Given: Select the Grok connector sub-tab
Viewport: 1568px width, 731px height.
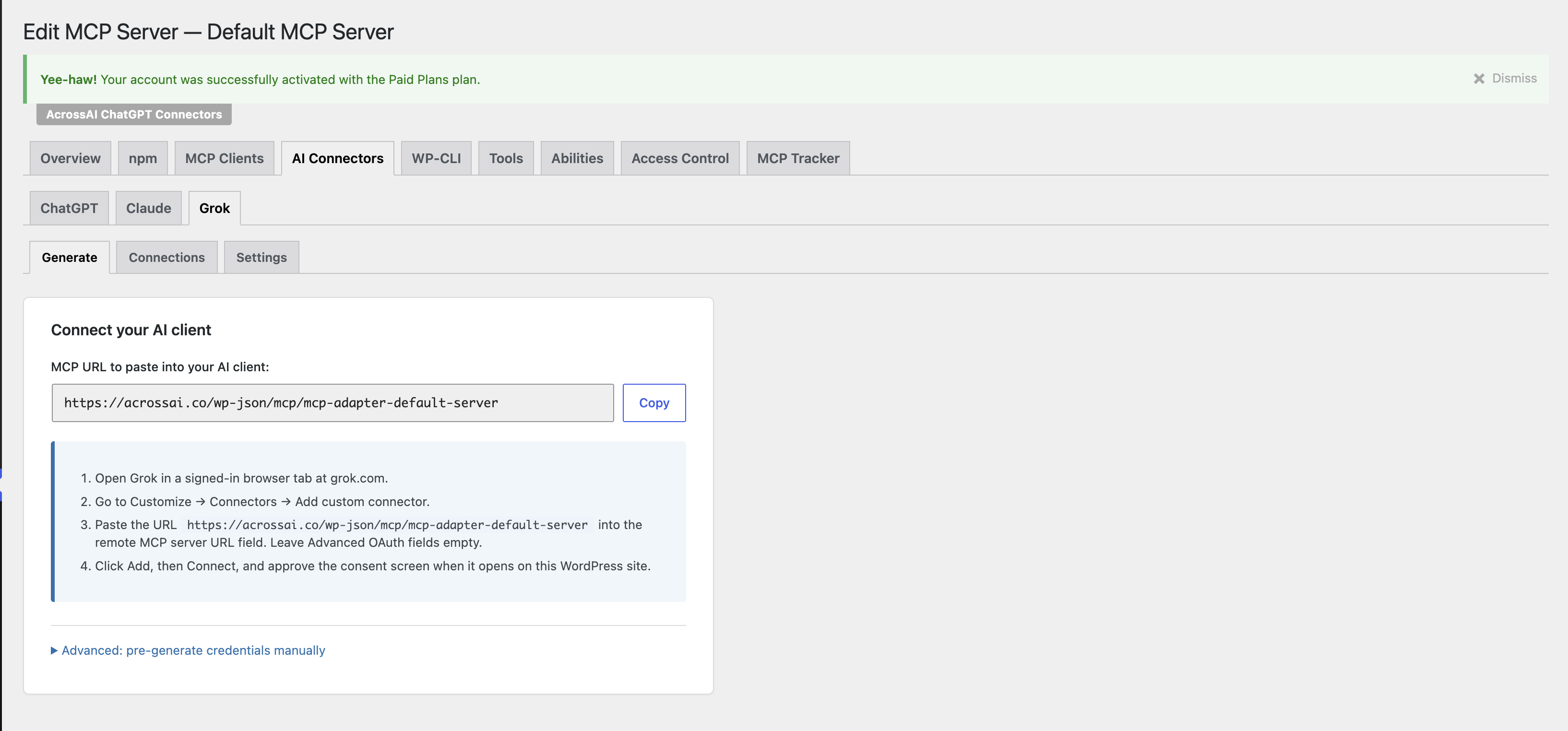Looking at the screenshot, I should point(215,208).
